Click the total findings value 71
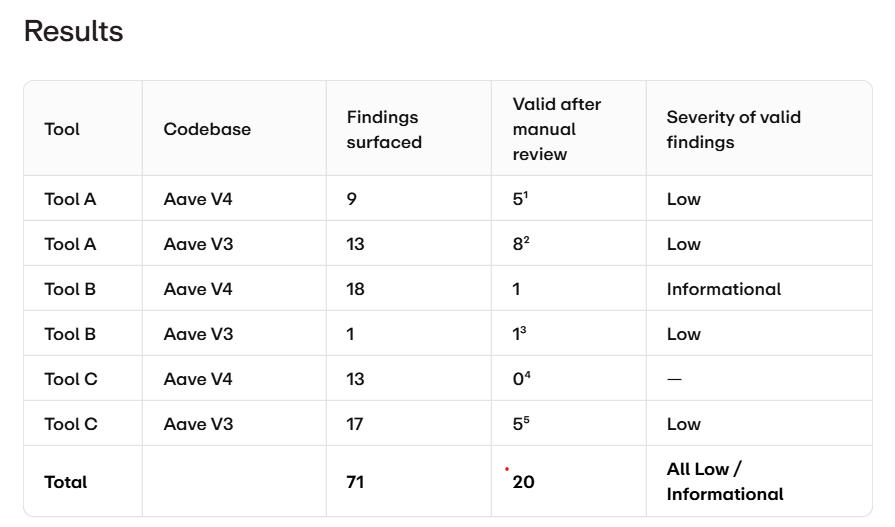The height and width of the screenshot is (527, 895). click(355, 482)
